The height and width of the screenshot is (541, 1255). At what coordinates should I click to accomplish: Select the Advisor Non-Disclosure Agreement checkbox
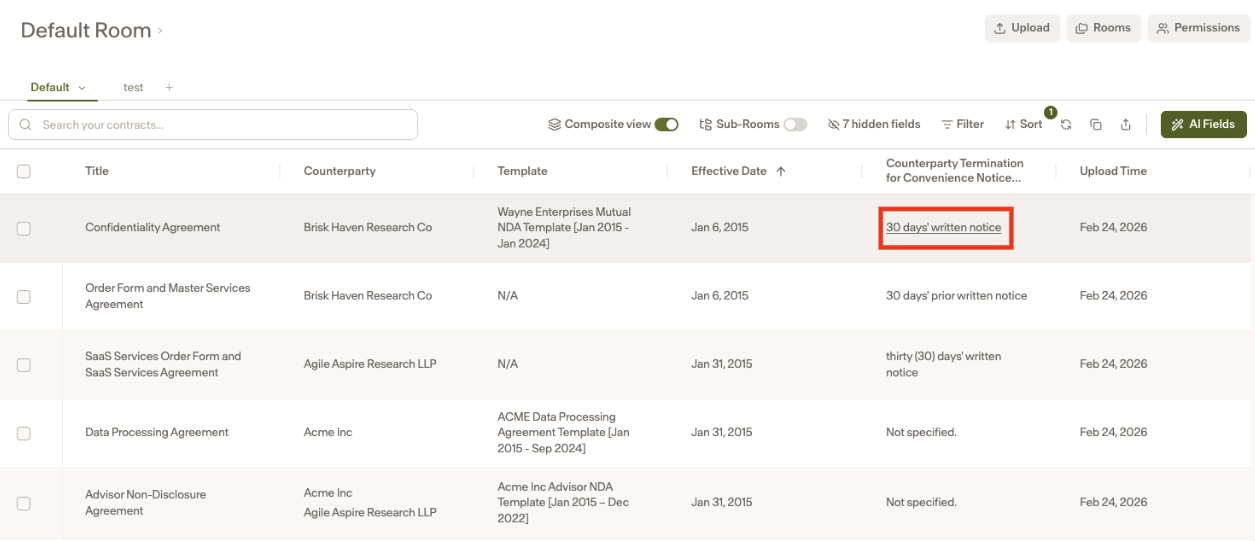tap(24, 503)
